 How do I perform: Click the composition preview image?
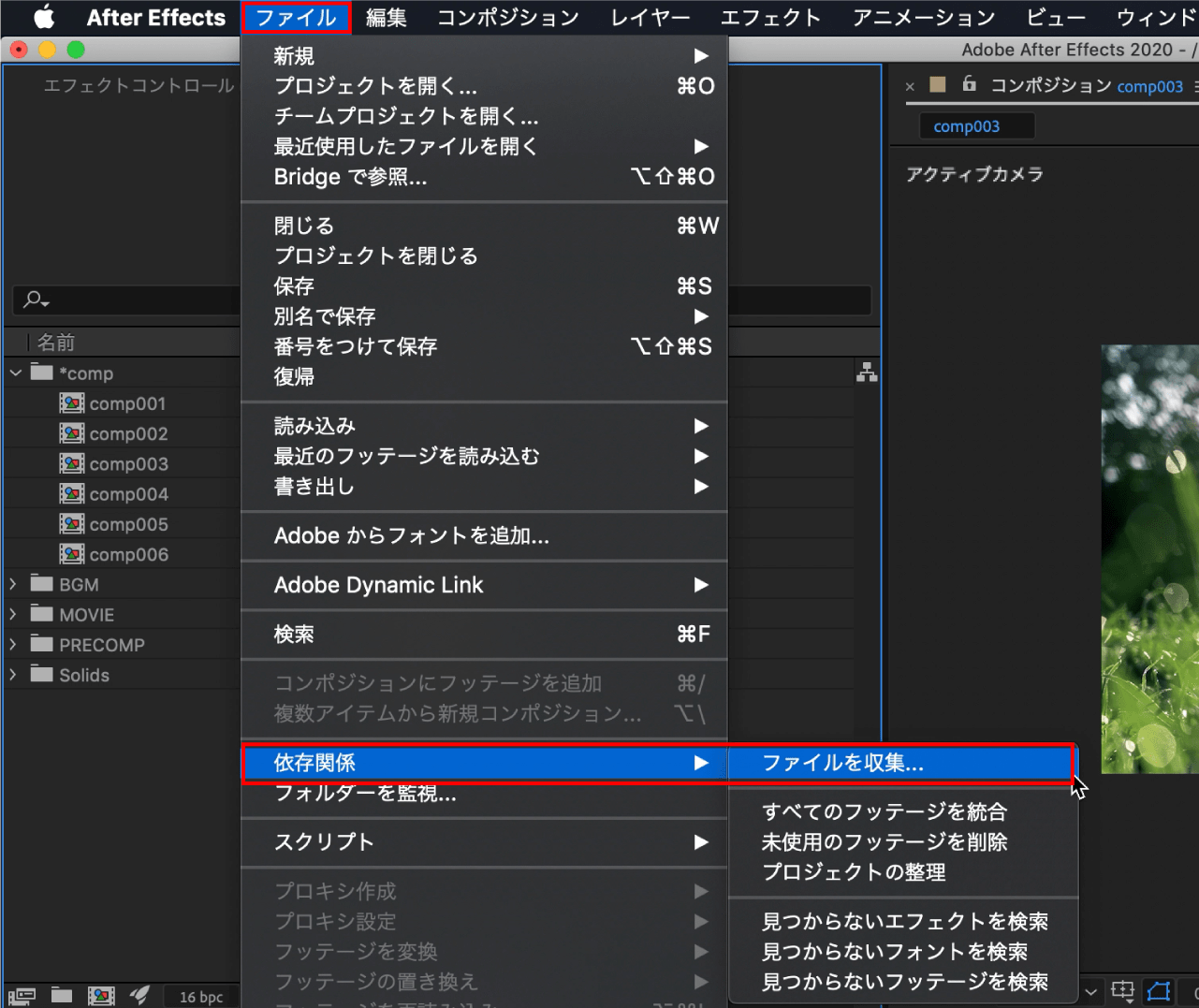[1149, 559]
